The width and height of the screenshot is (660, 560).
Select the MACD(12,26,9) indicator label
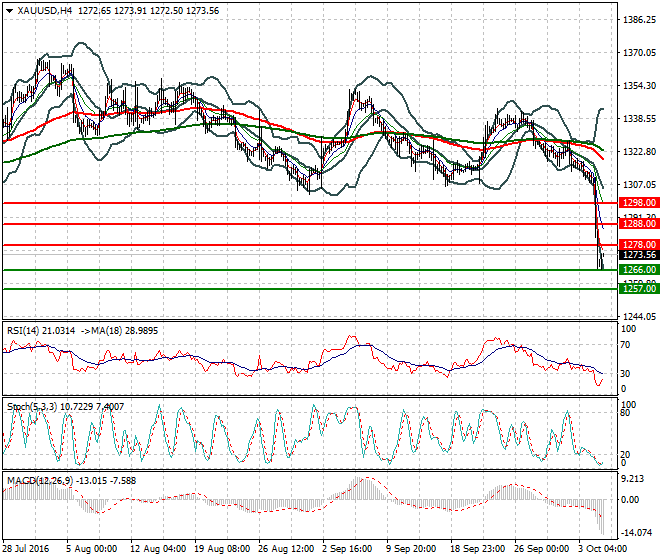click(x=71, y=481)
